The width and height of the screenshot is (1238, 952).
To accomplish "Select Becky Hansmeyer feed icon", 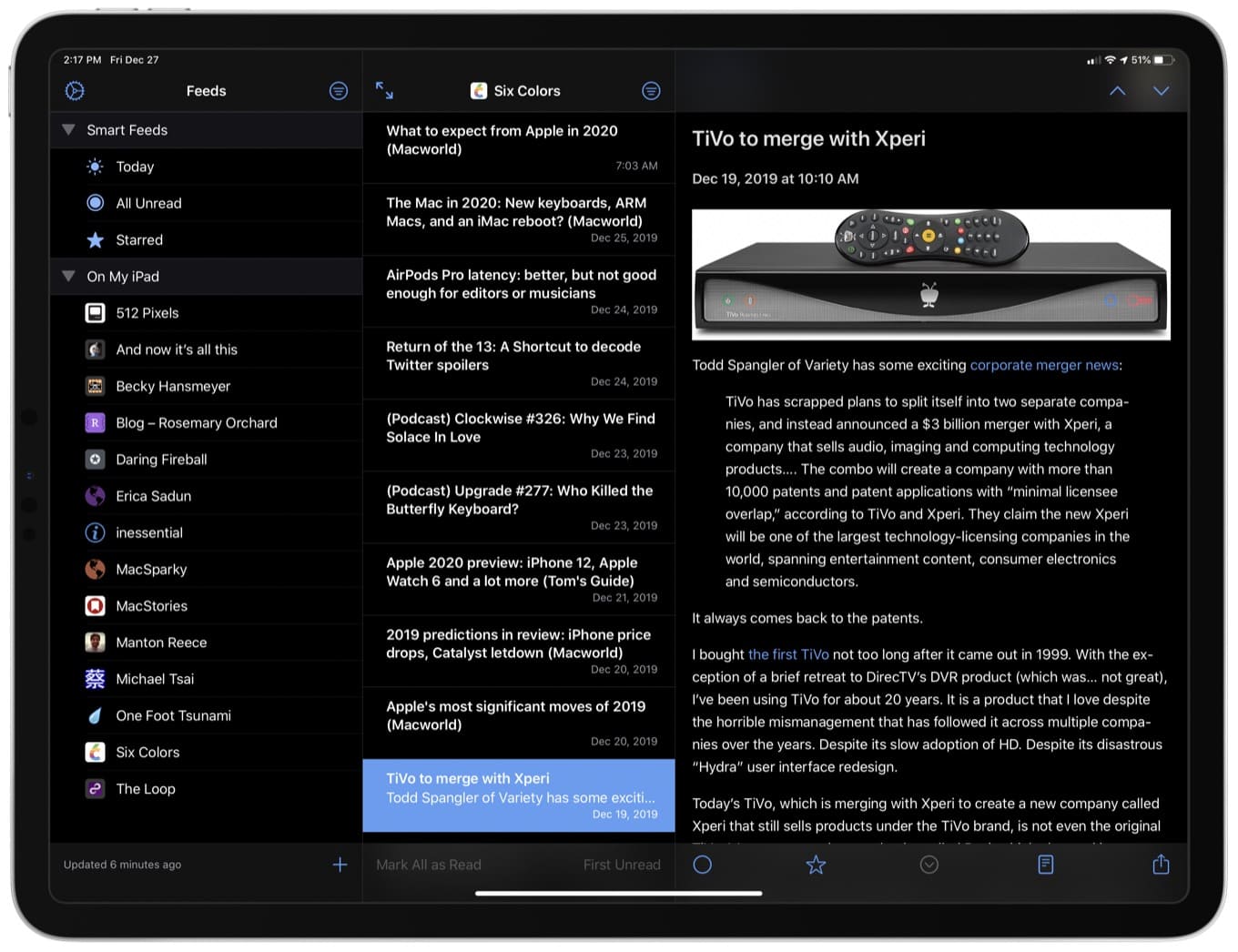I will point(95,386).
